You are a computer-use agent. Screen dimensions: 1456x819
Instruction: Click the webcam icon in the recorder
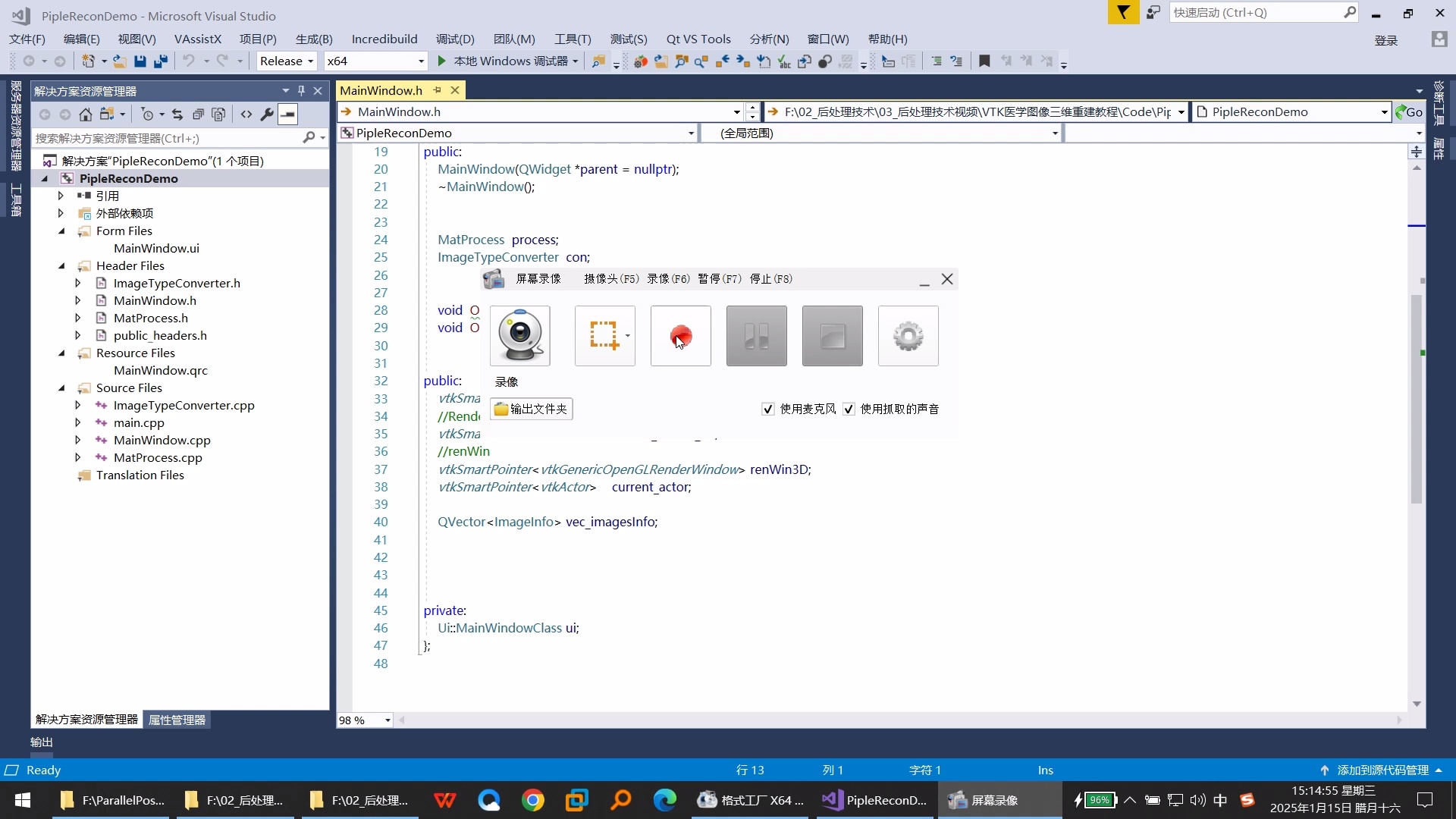519,336
